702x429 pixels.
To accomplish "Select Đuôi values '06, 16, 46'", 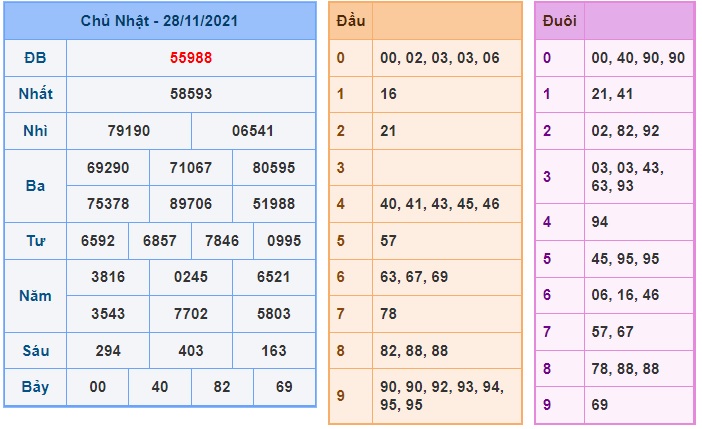I will pos(625,295).
